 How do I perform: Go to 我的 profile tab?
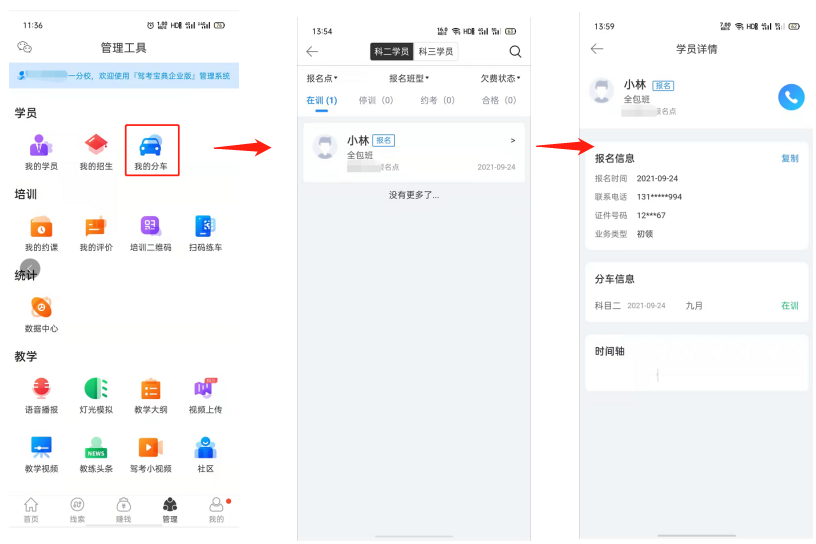point(216,510)
